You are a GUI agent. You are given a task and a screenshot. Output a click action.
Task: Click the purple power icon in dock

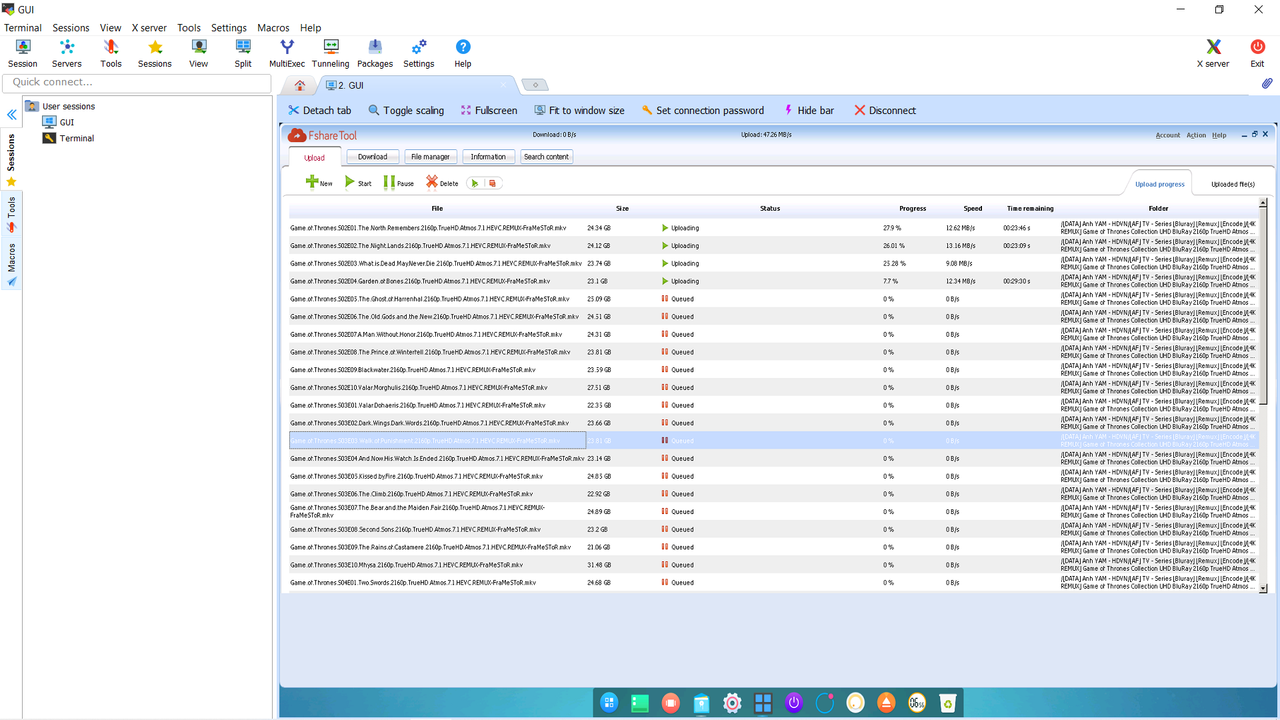pyautogui.click(x=794, y=703)
